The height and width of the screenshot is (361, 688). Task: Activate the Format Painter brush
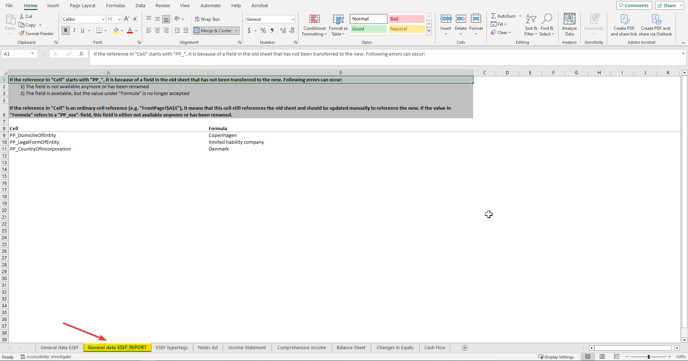[22, 33]
